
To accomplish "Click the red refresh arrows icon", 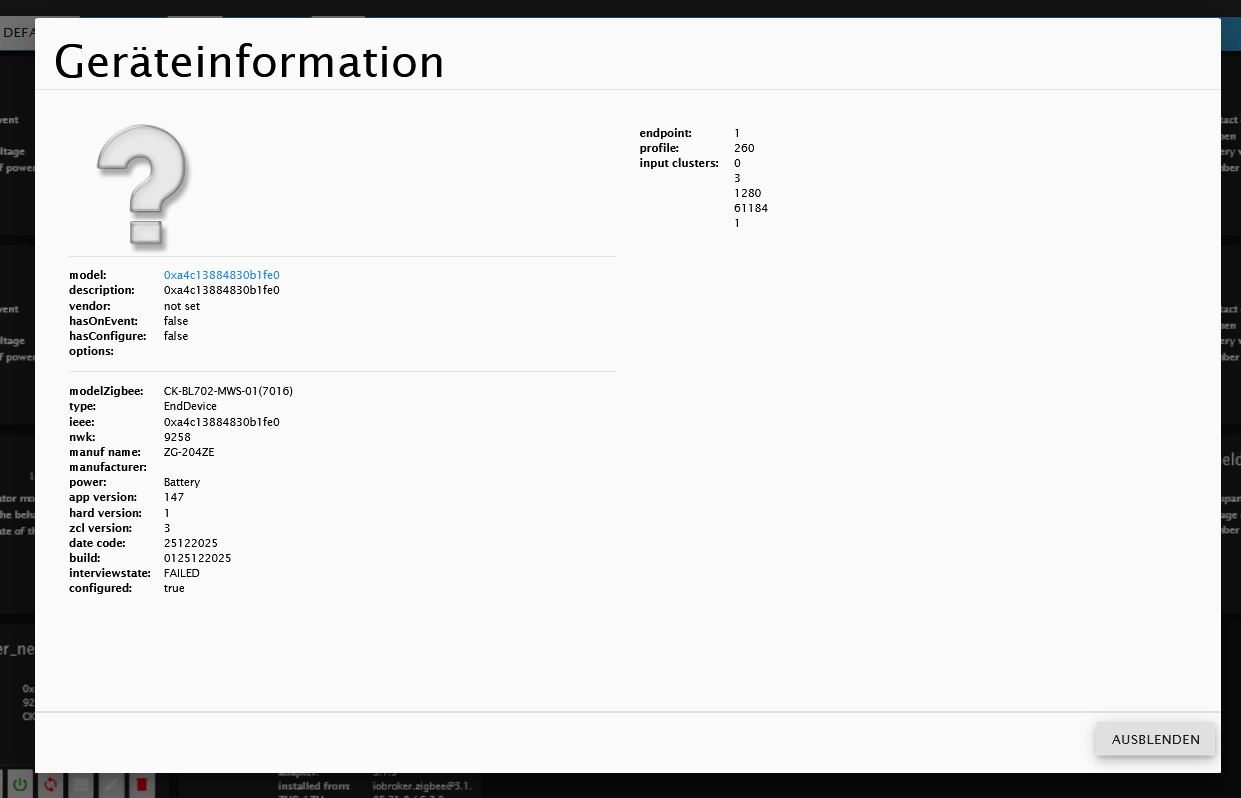I will coord(50,785).
